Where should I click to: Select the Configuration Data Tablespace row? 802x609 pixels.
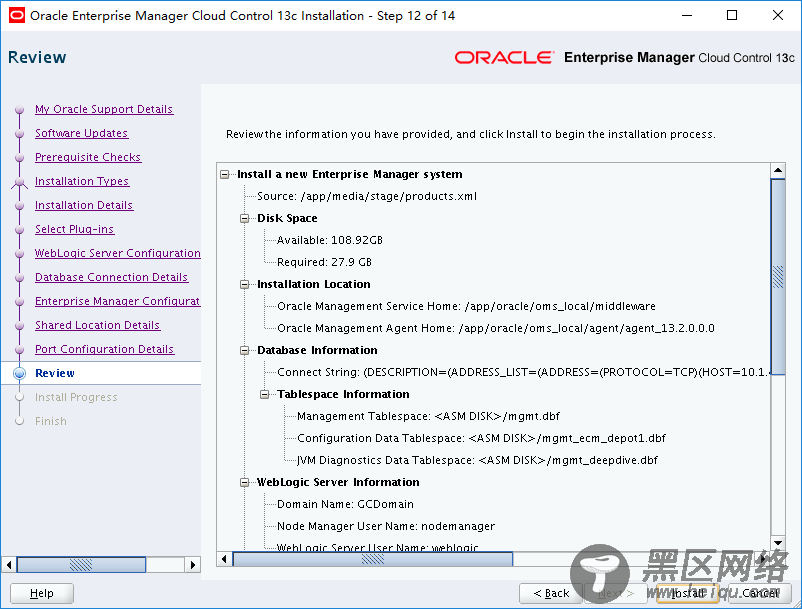tap(481, 438)
